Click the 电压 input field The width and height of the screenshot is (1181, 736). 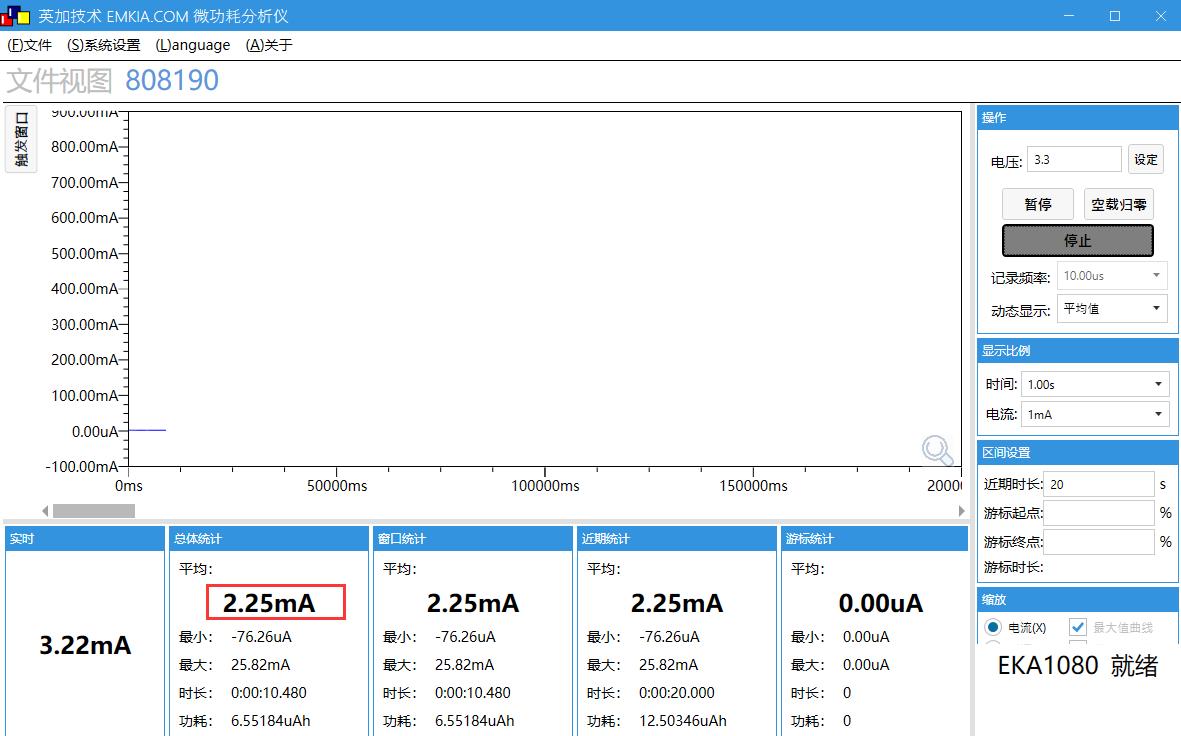point(1073,160)
